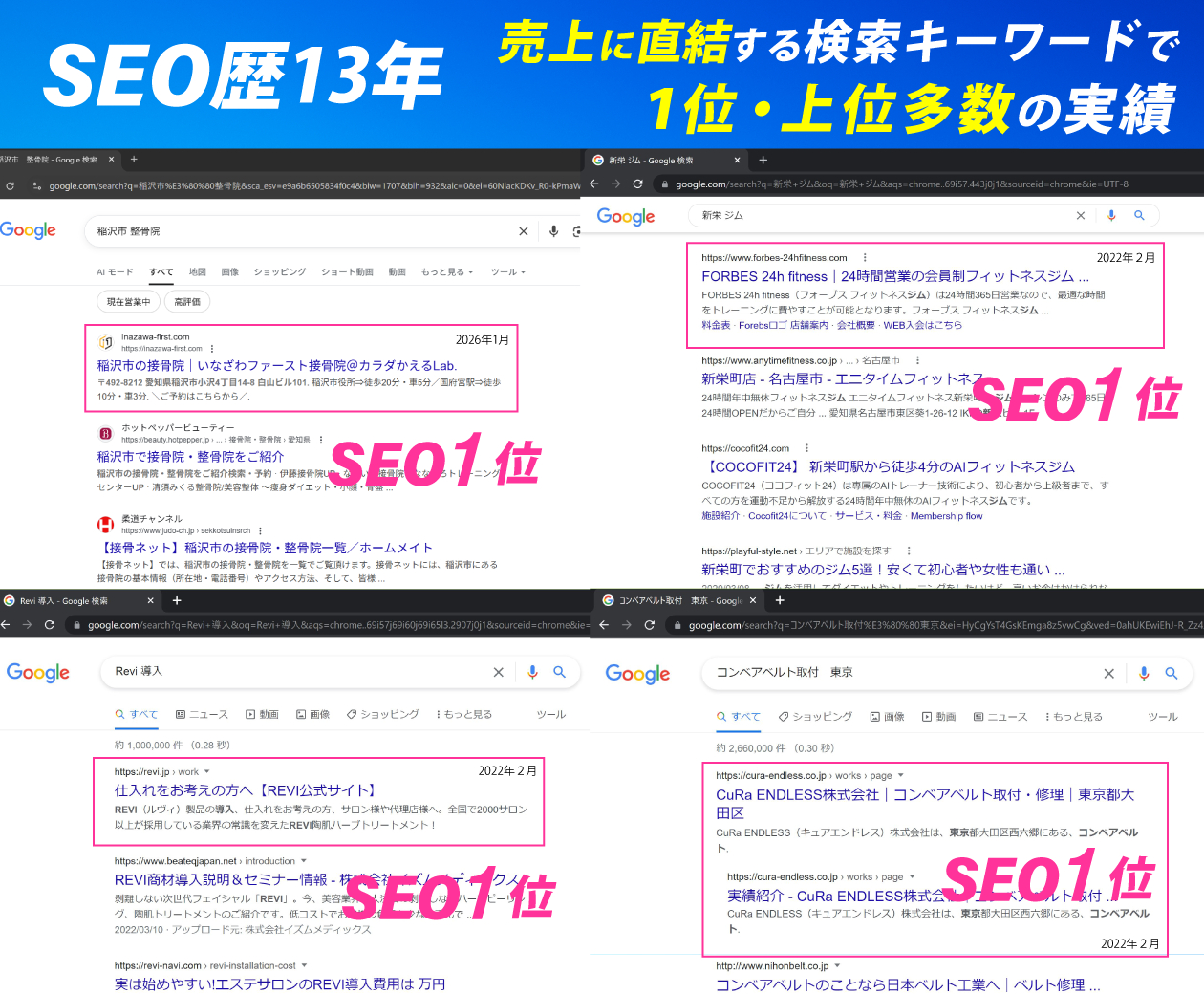Screen dimensions: 1204x994
Task: Switch to ショート動画 tab in 稲沢市 results
Action: 347,272
